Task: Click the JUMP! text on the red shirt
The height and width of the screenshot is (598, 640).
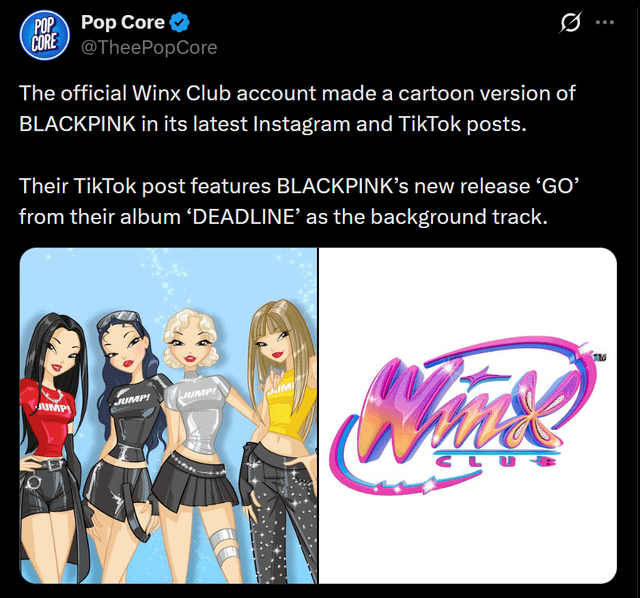Action: [55, 408]
